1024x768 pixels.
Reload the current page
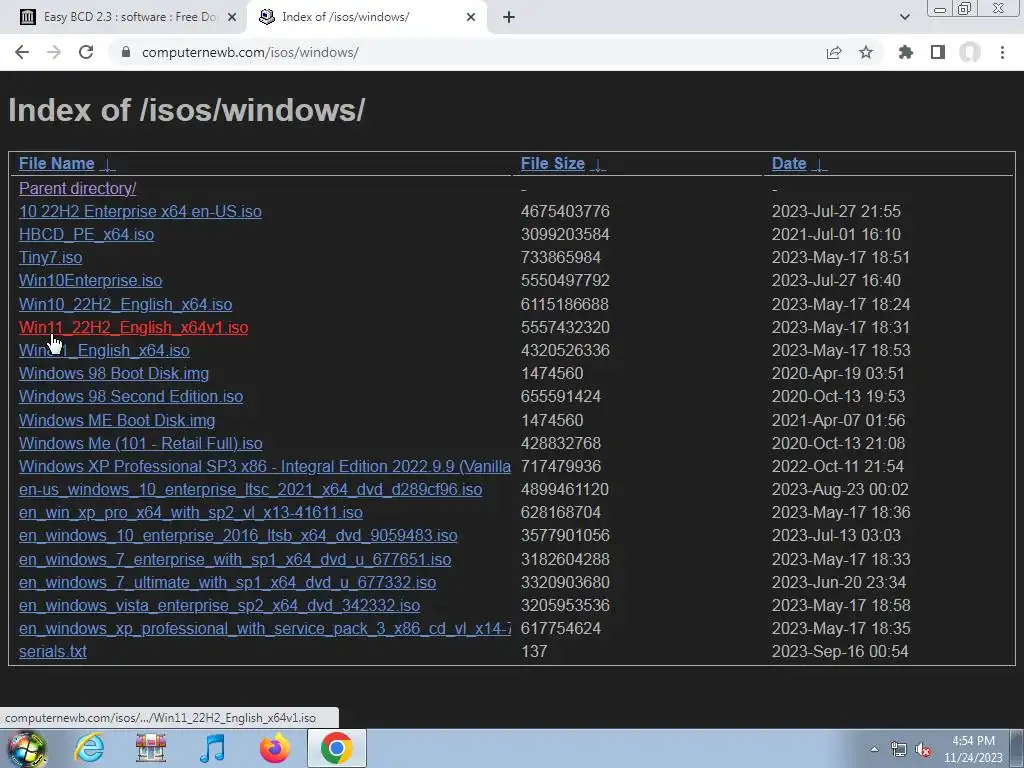point(86,52)
